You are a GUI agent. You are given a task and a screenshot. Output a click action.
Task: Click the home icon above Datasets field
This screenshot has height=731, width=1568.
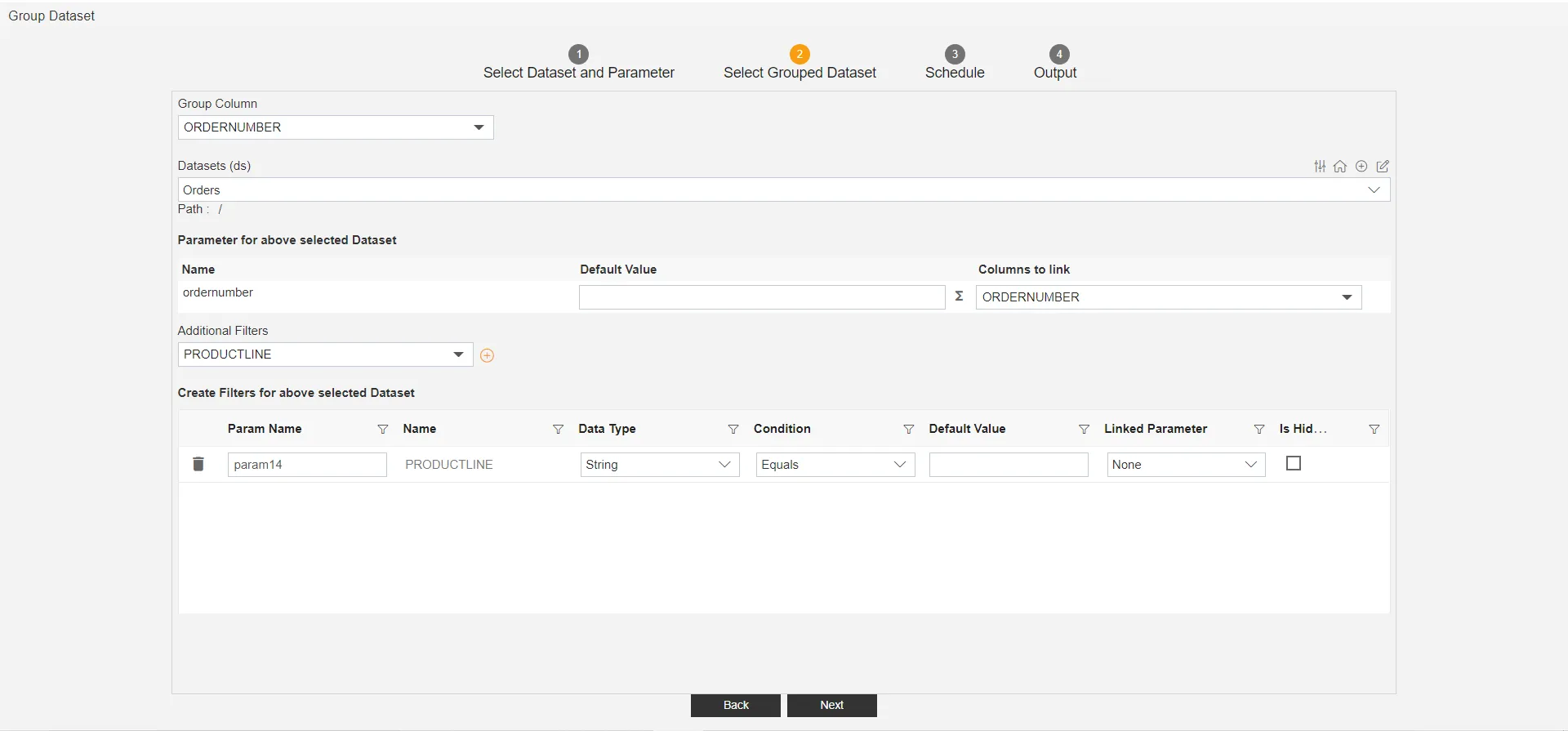[1340, 167]
